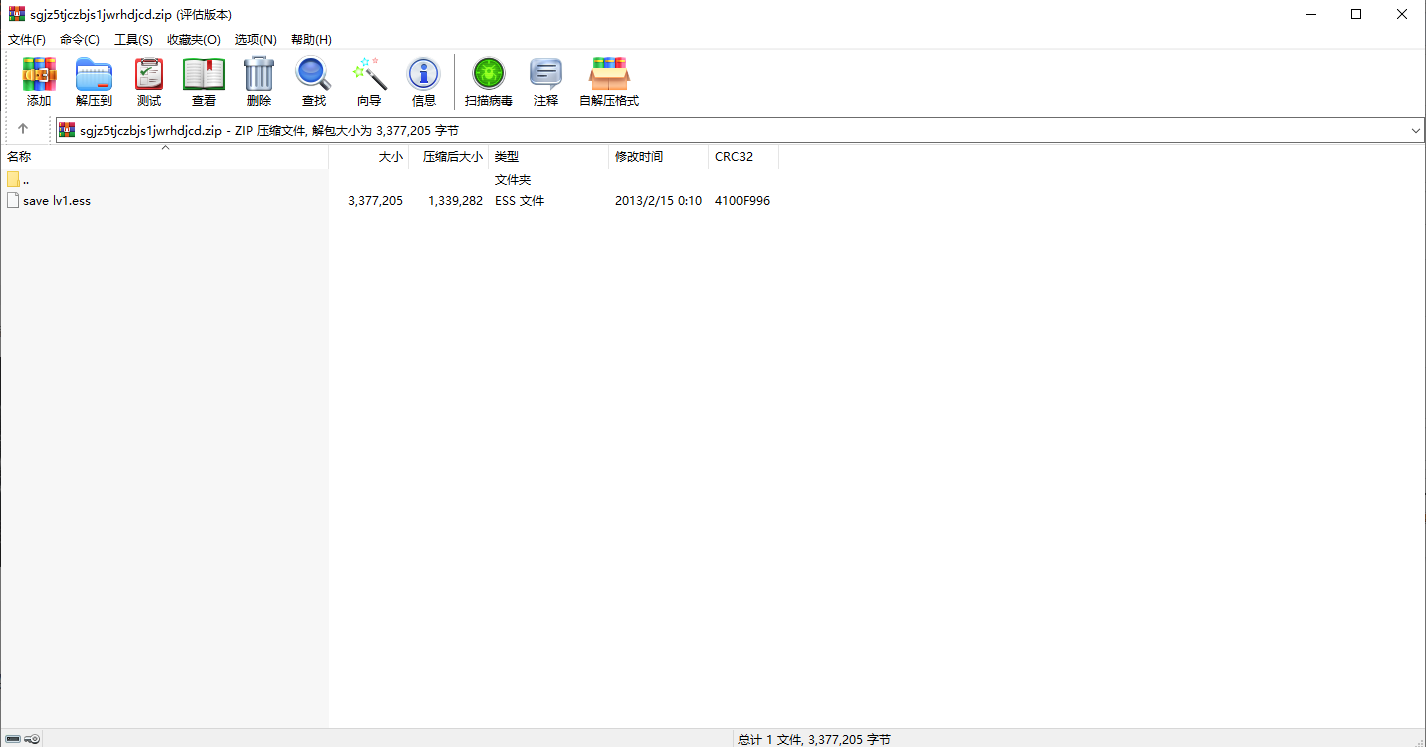The width and height of the screenshot is (1426, 747).
Task: Open the 命令(C) menu
Action: pyautogui.click(x=80, y=39)
